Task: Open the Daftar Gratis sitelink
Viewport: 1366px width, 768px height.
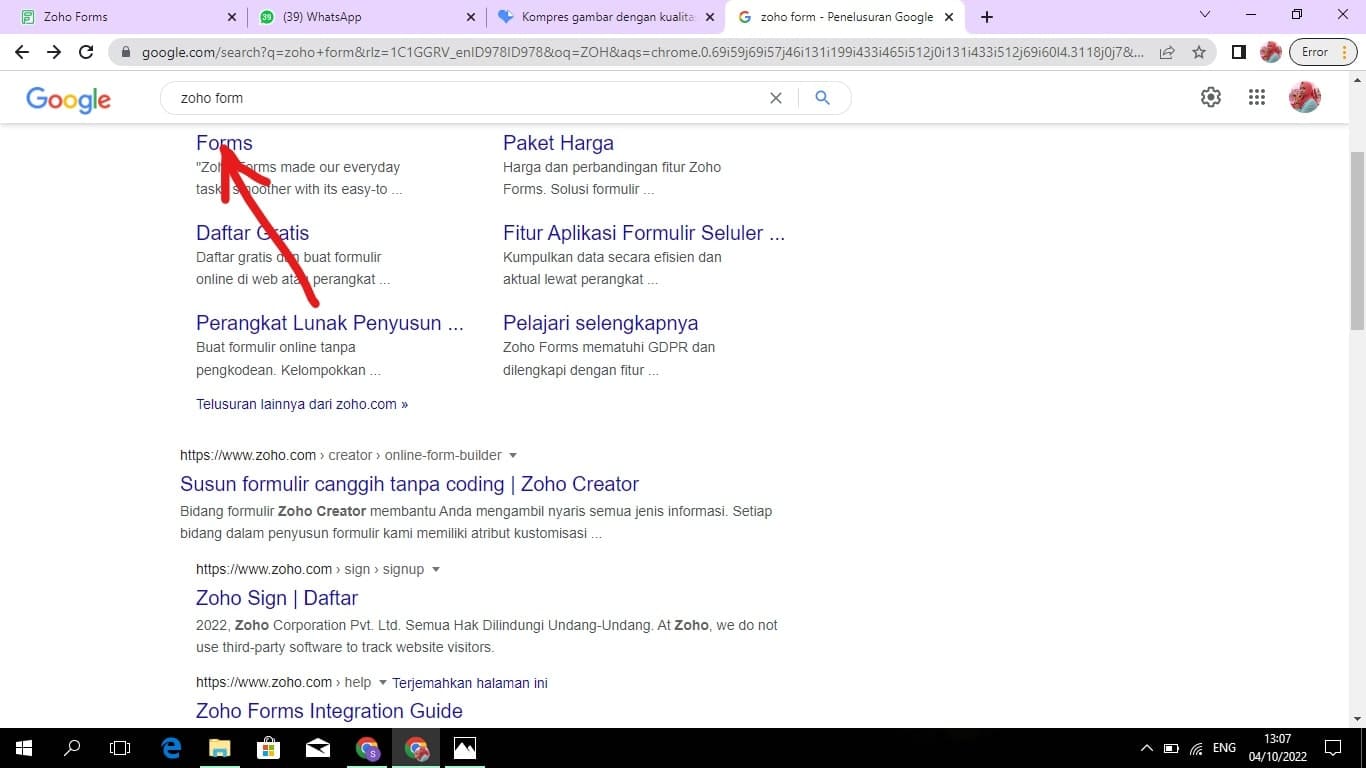Action: (x=252, y=233)
